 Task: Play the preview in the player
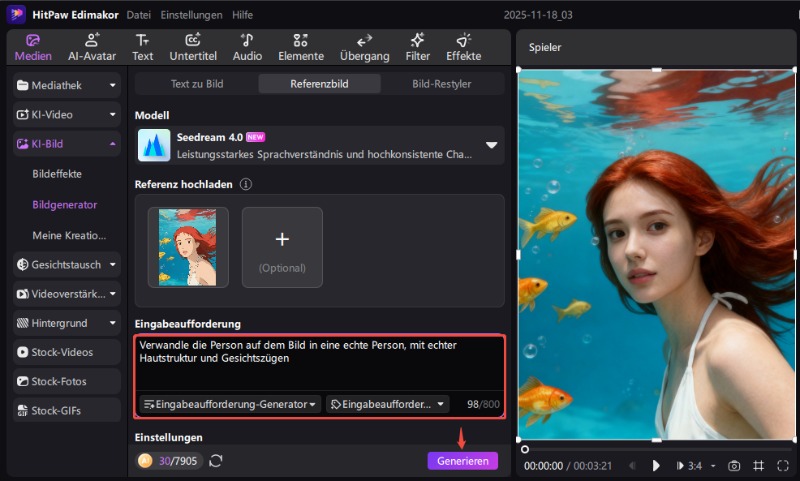coord(656,465)
